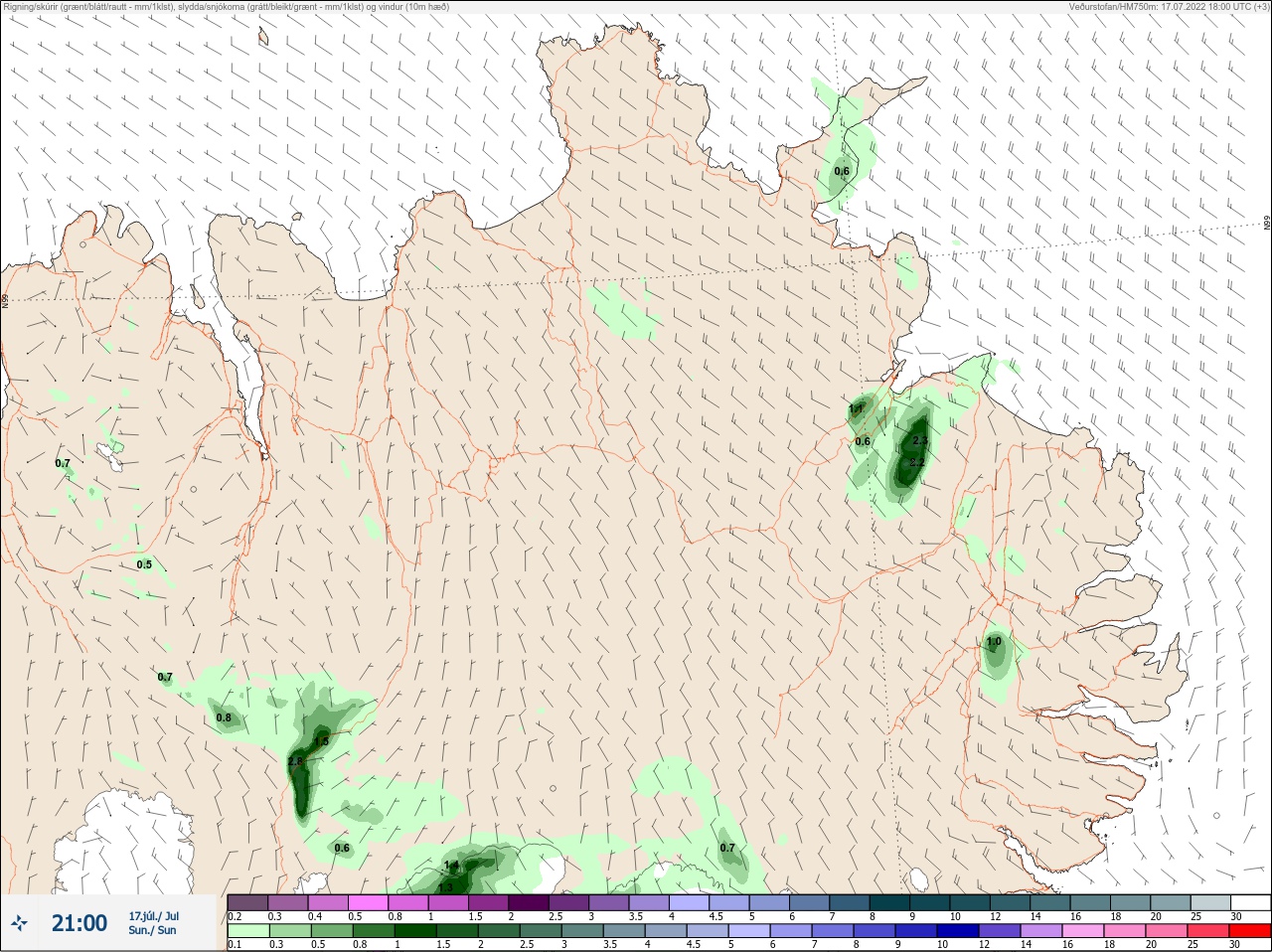Click the pale green 0.1 swatch in bottom legend

pos(247,932)
